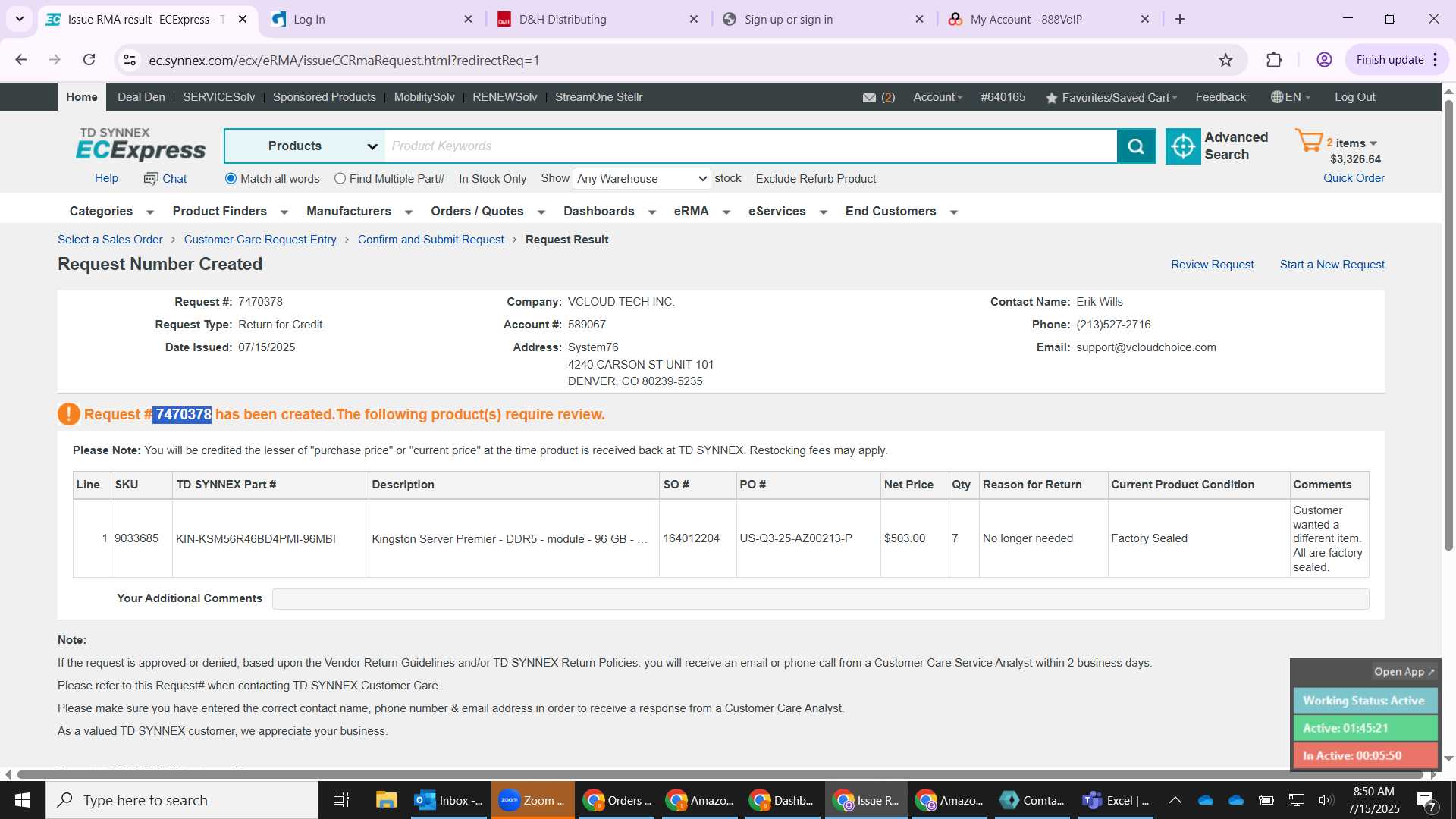Select Find Multiple Part# radio button
Viewport: 1456px width, 819px height.
[x=340, y=179]
